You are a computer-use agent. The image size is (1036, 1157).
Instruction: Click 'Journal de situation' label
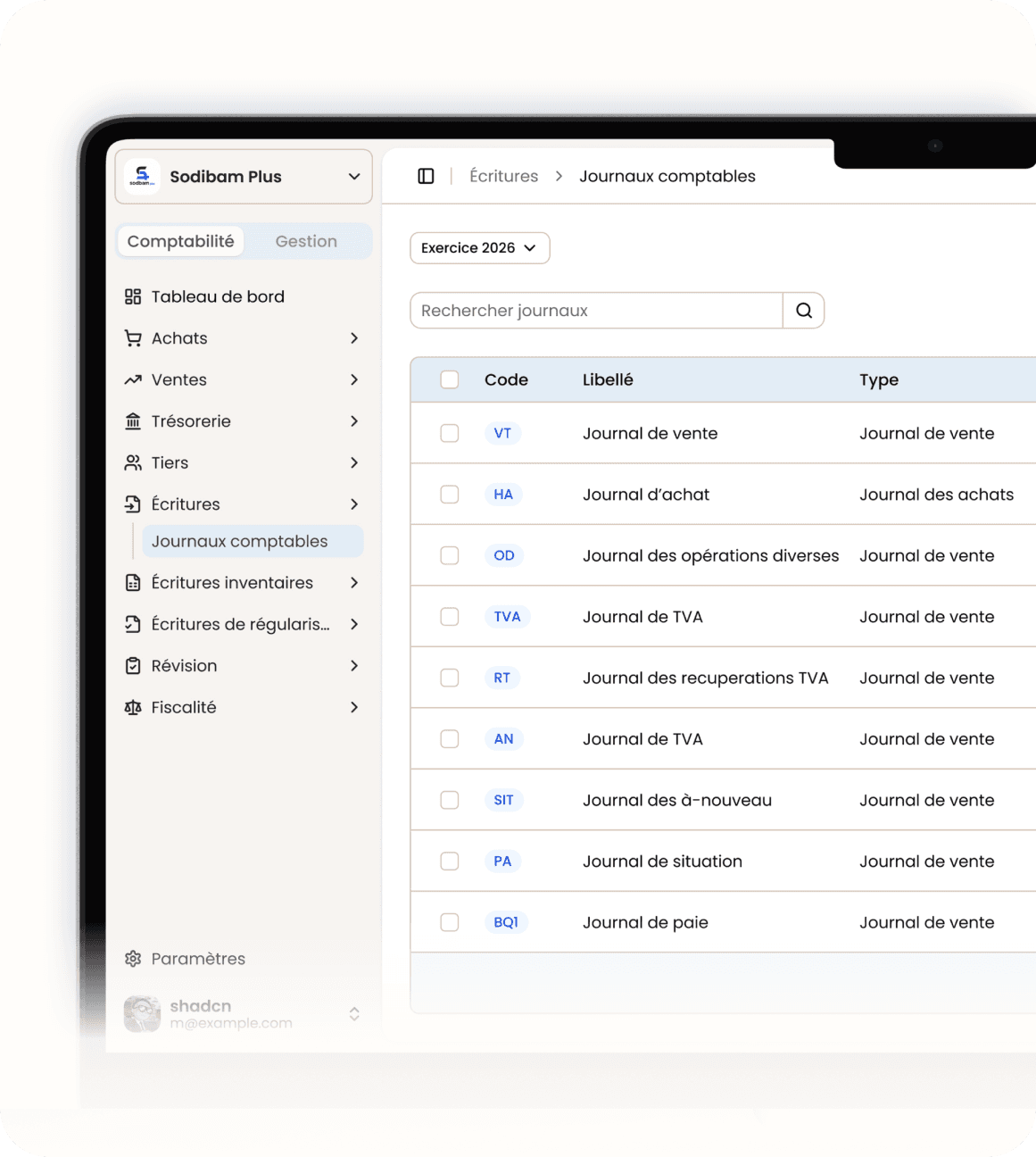[x=662, y=862]
